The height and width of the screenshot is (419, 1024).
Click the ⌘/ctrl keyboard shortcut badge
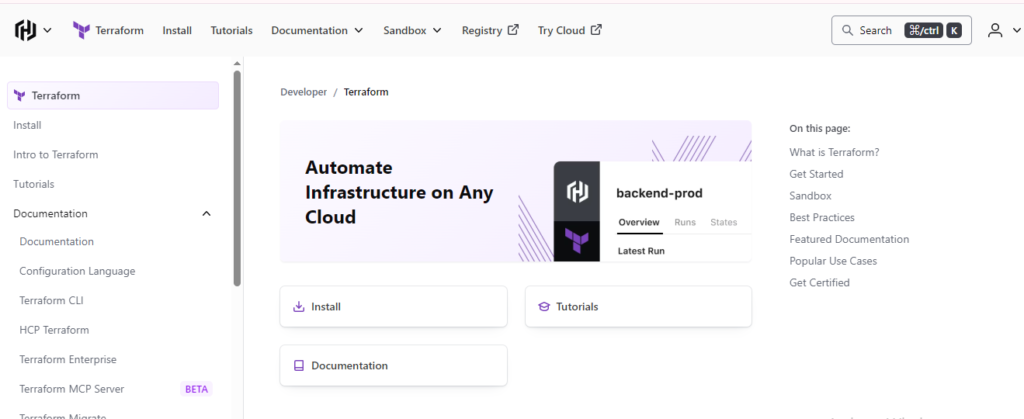tap(923, 30)
